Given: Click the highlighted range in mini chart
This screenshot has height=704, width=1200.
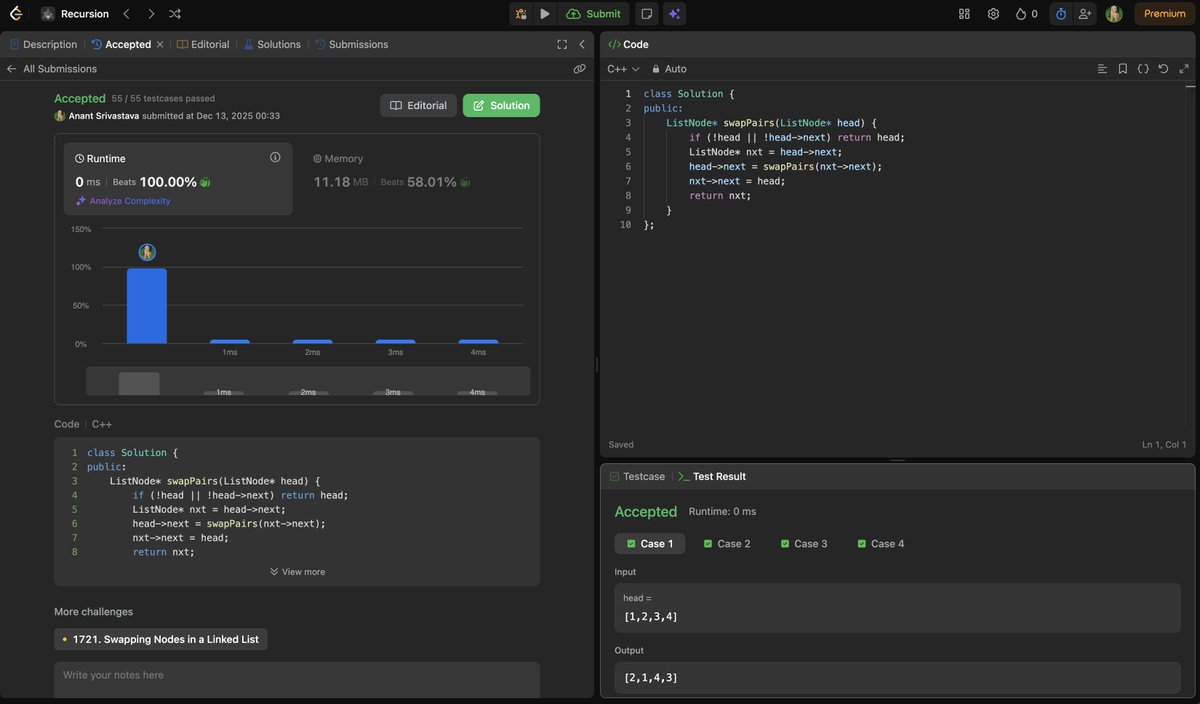Looking at the screenshot, I should [x=139, y=383].
